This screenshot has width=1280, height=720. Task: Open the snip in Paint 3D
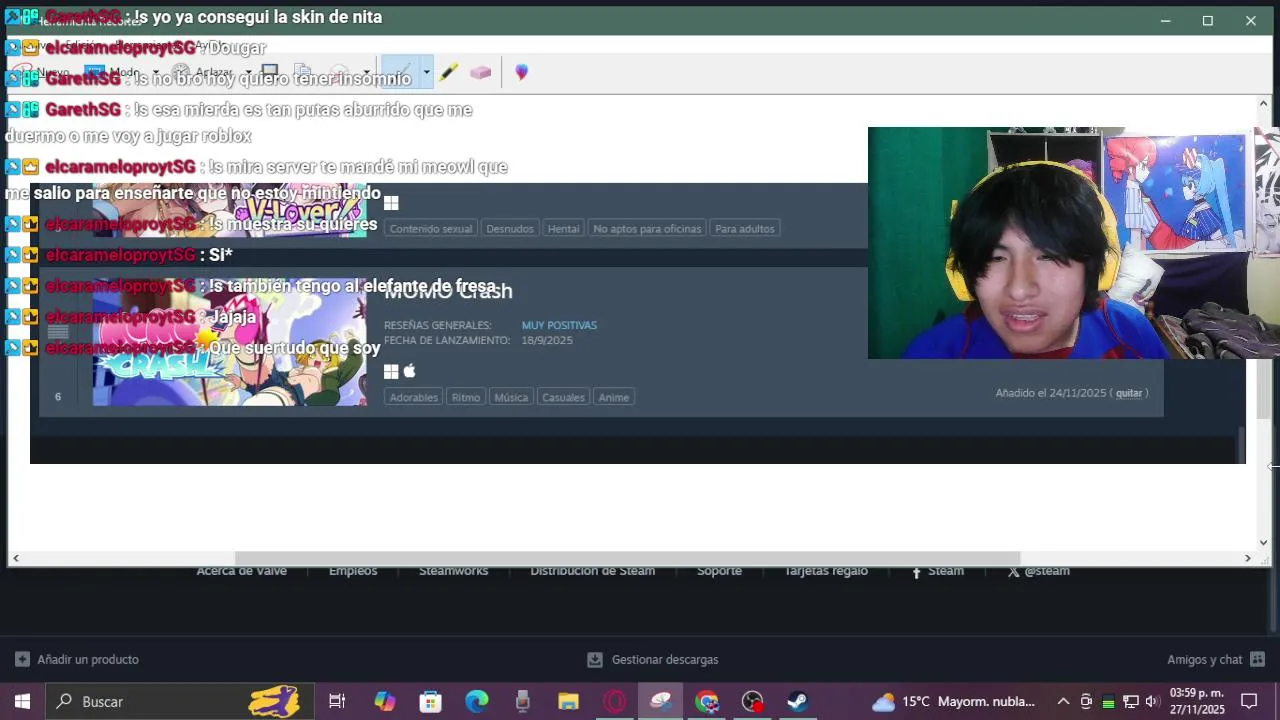[x=521, y=72]
